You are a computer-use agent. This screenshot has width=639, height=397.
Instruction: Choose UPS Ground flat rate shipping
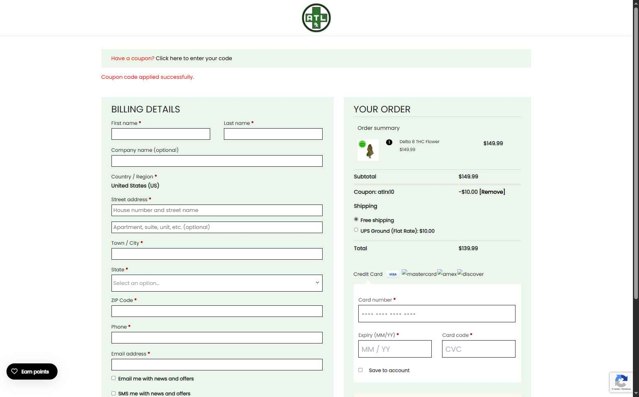(356, 230)
